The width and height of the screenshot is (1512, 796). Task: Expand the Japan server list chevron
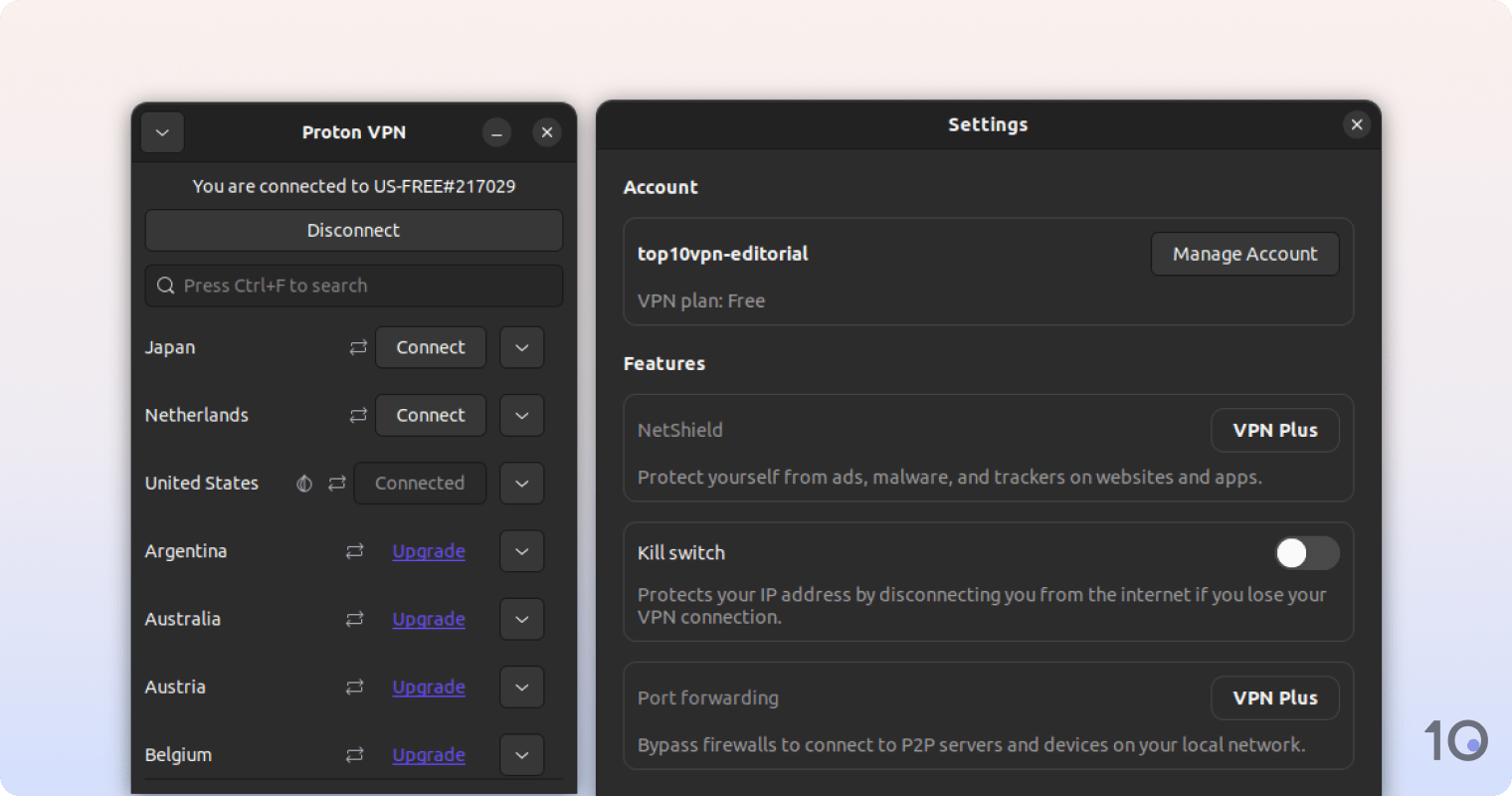click(x=521, y=347)
